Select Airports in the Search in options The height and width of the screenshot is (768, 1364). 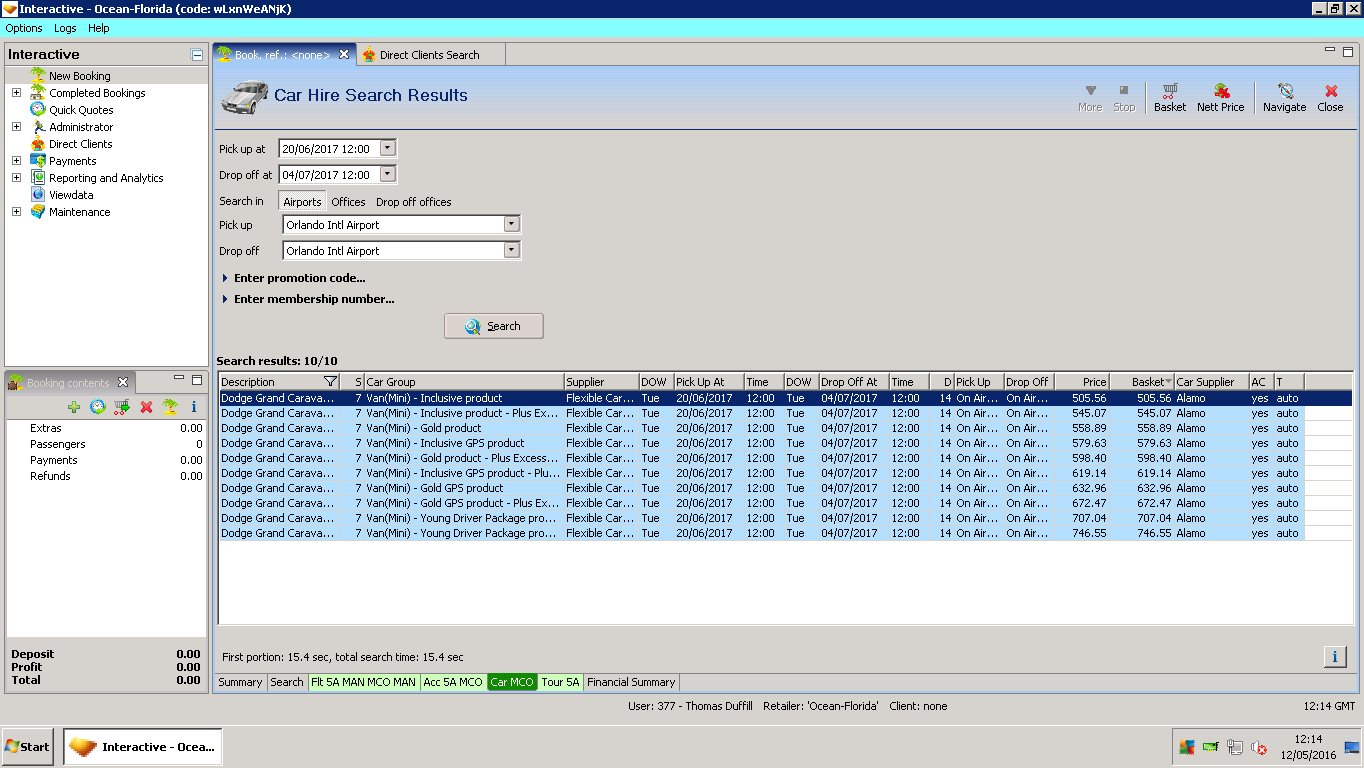tap(302, 202)
